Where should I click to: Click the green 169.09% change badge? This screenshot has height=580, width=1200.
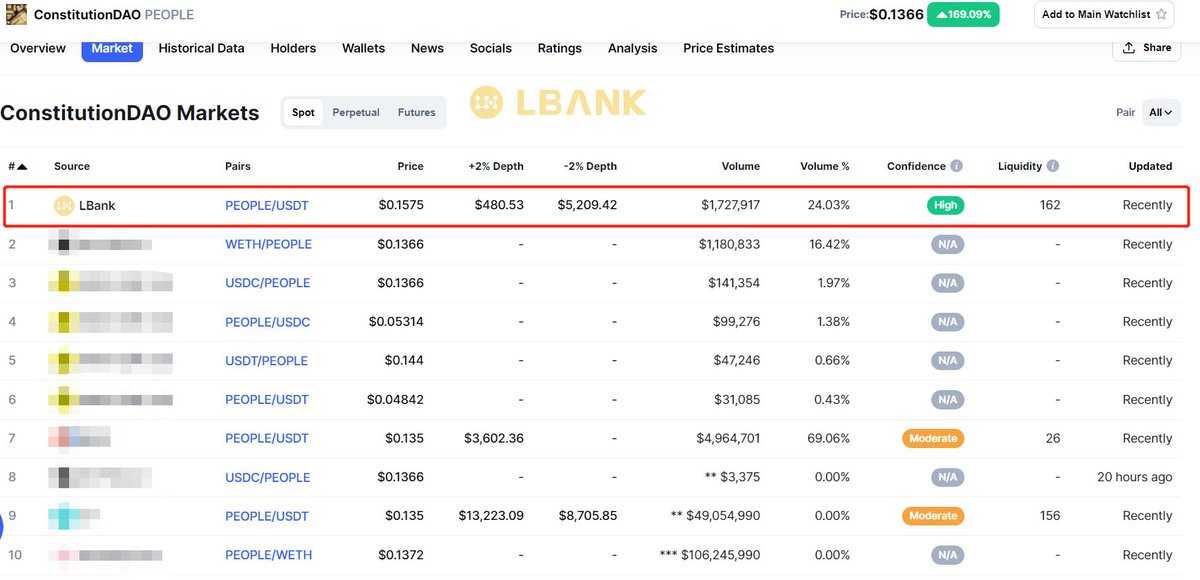click(963, 15)
